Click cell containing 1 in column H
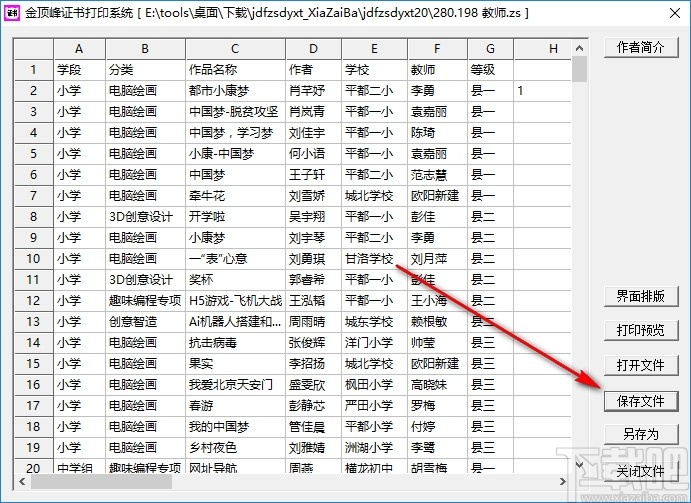The height and width of the screenshot is (503, 691). pyautogui.click(x=543, y=91)
